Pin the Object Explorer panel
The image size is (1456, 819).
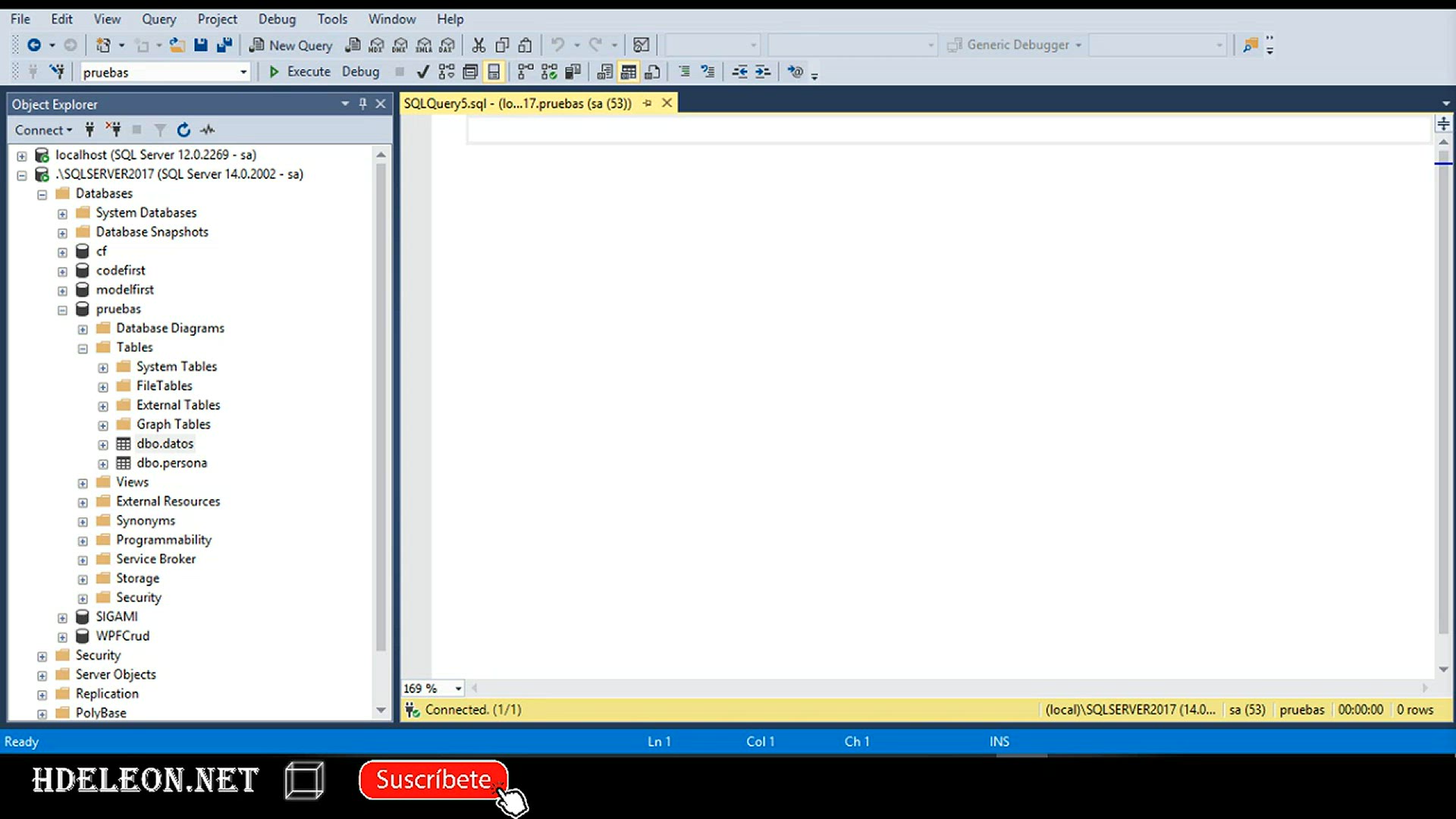362,104
